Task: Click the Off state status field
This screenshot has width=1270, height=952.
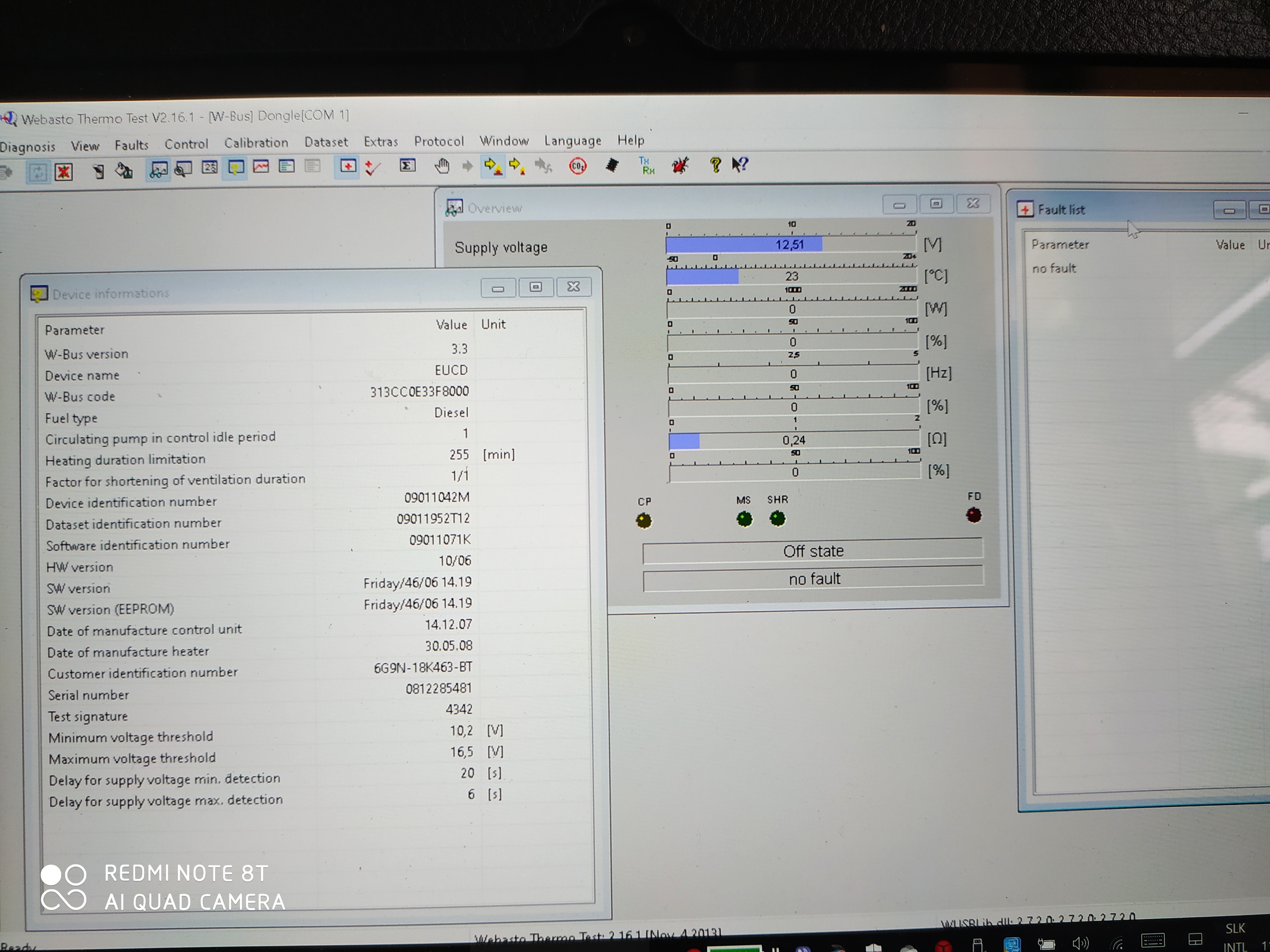Action: pyautogui.click(x=812, y=551)
